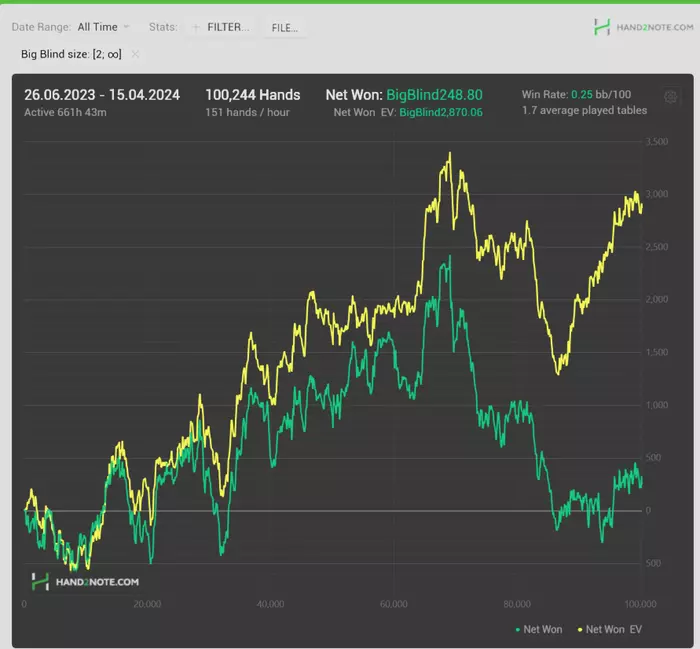This screenshot has width=700, height=649.
Task: Toggle Net Won series in legend
Action: coord(538,629)
